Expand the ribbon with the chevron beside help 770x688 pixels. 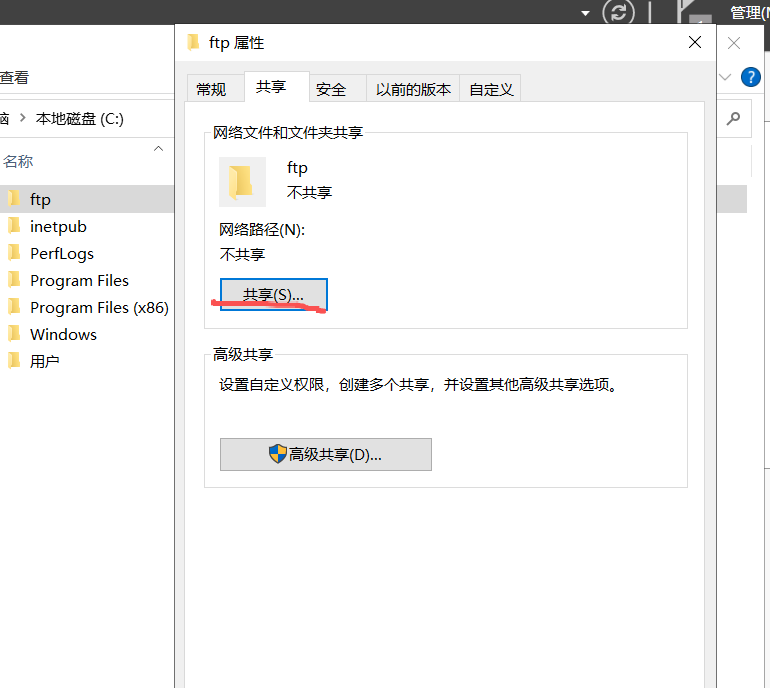[x=726, y=77]
